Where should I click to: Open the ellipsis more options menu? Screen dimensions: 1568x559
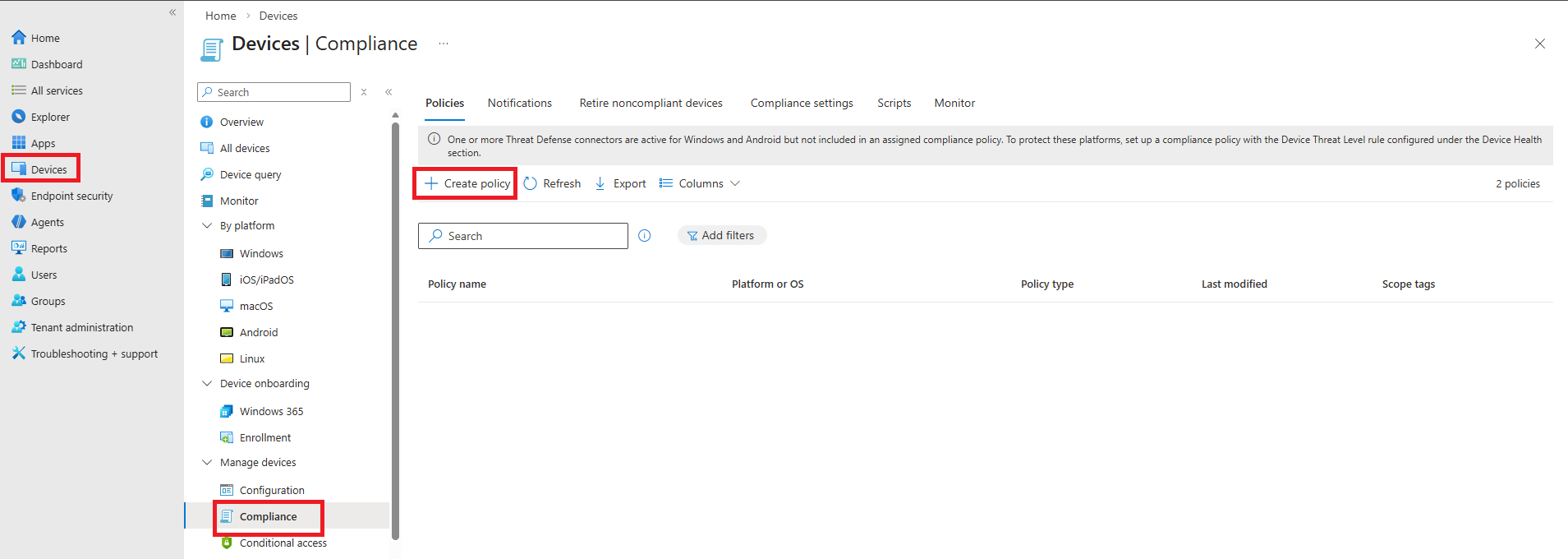point(444,44)
